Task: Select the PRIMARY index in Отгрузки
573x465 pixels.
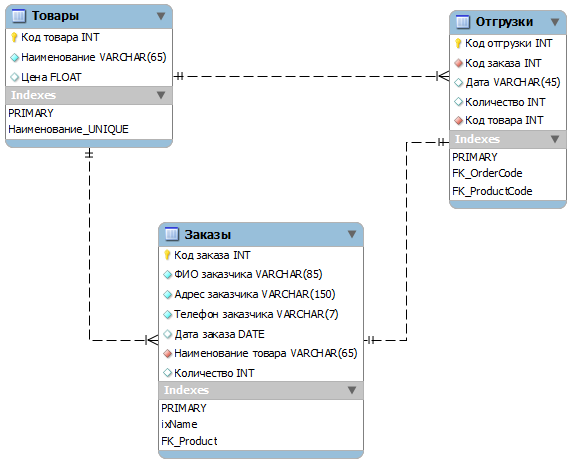Action: click(x=475, y=157)
